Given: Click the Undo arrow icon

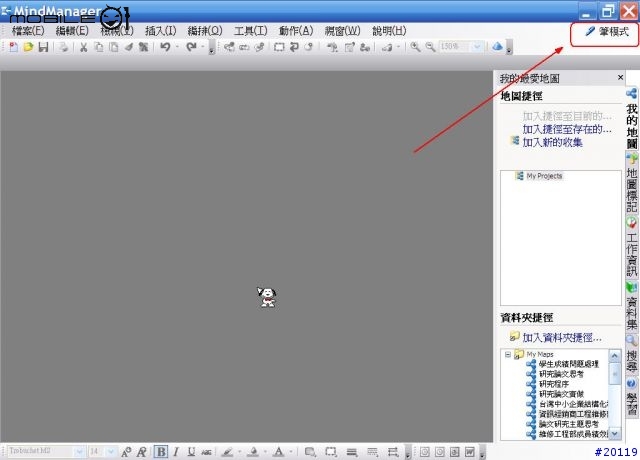Looking at the screenshot, I should (x=165, y=47).
